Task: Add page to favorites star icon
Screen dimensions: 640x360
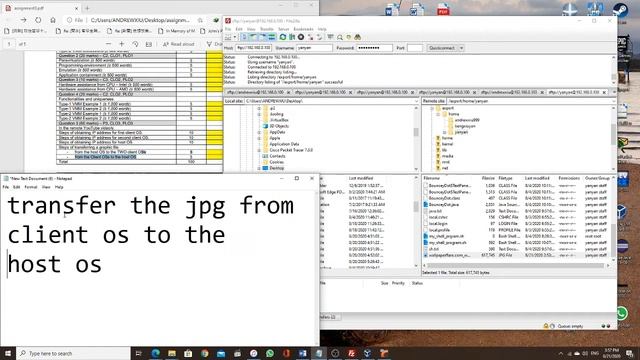Action: (200, 20)
